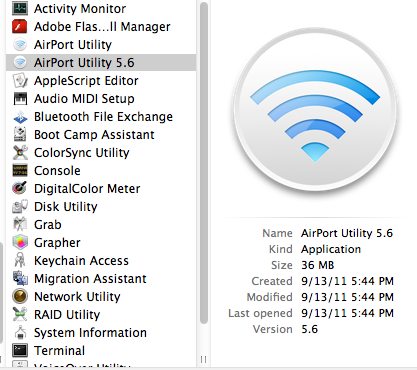
Task: Pick AppleScript Editor in the list
Action: pos(86,81)
